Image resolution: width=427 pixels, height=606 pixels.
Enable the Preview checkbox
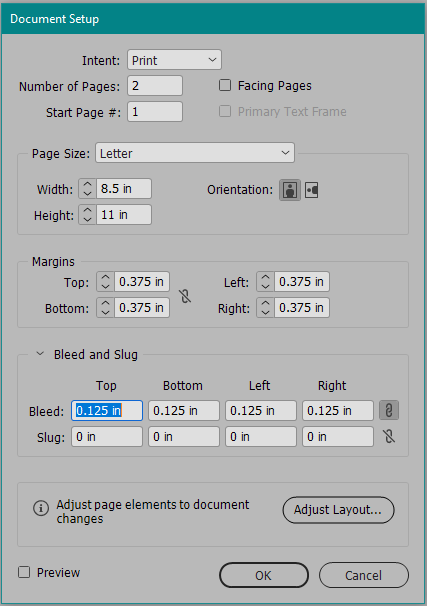pyautogui.click(x=24, y=572)
